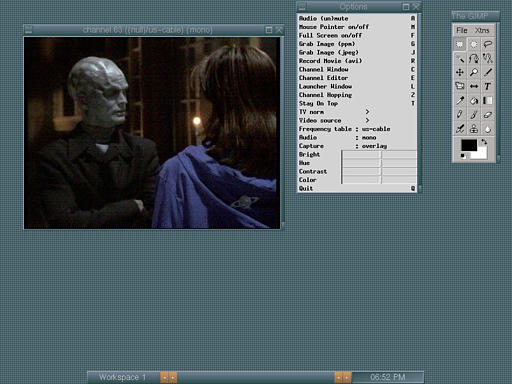Image resolution: width=512 pixels, height=384 pixels.
Task: Change the Frequency table us-cable setting
Action: pyautogui.click(x=357, y=129)
